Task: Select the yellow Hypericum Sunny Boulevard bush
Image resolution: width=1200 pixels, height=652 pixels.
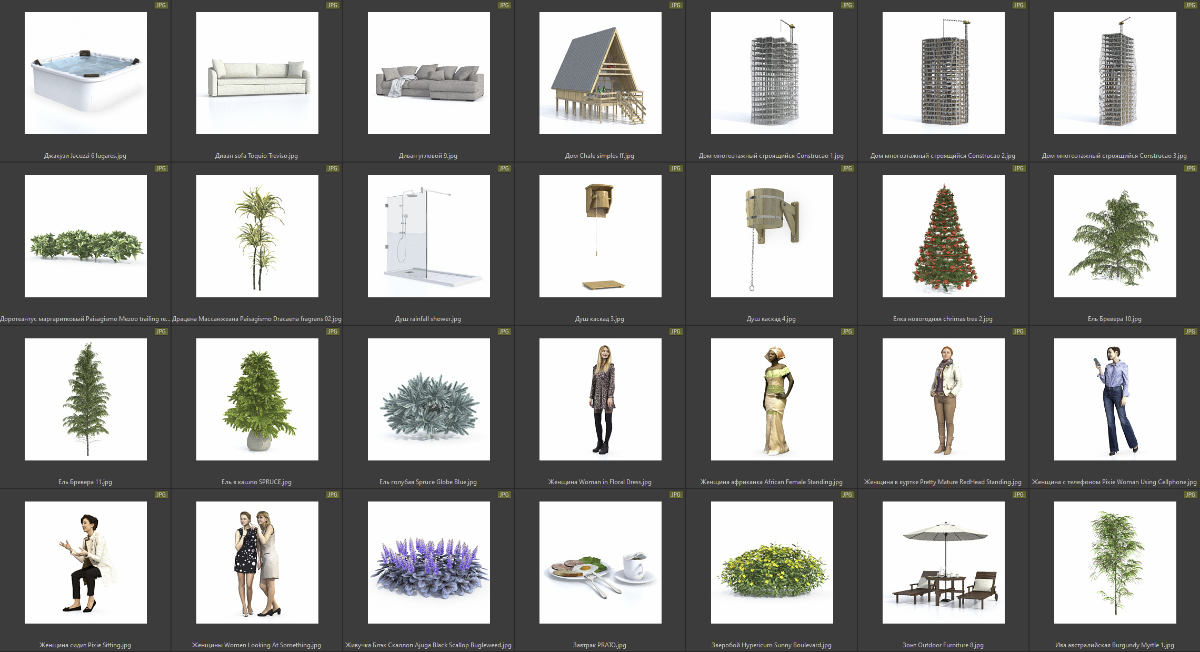Action: pos(771,562)
